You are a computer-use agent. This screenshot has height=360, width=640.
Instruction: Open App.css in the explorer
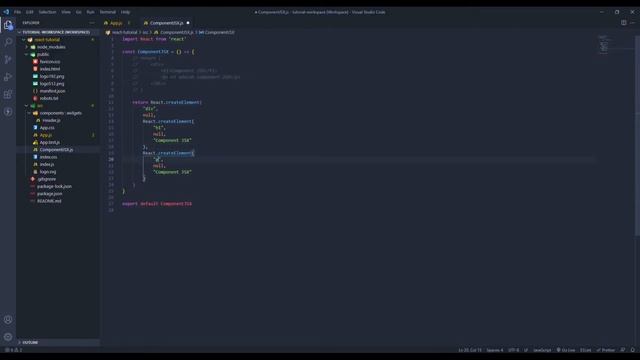47,128
